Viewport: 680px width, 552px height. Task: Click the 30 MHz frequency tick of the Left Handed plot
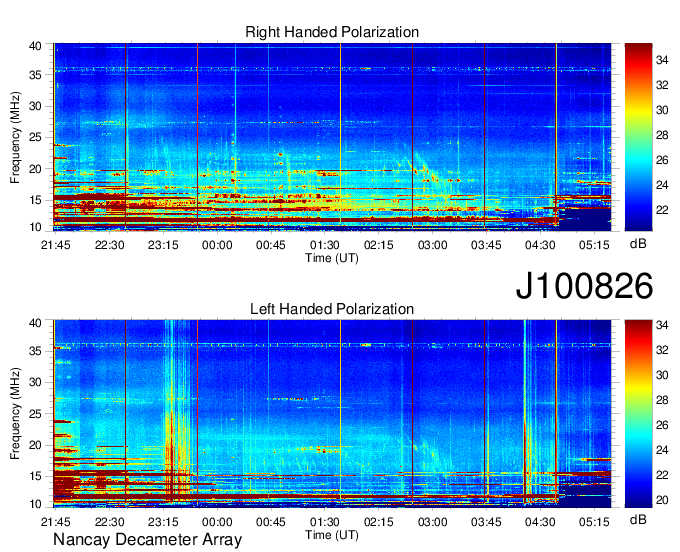(35, 382)
